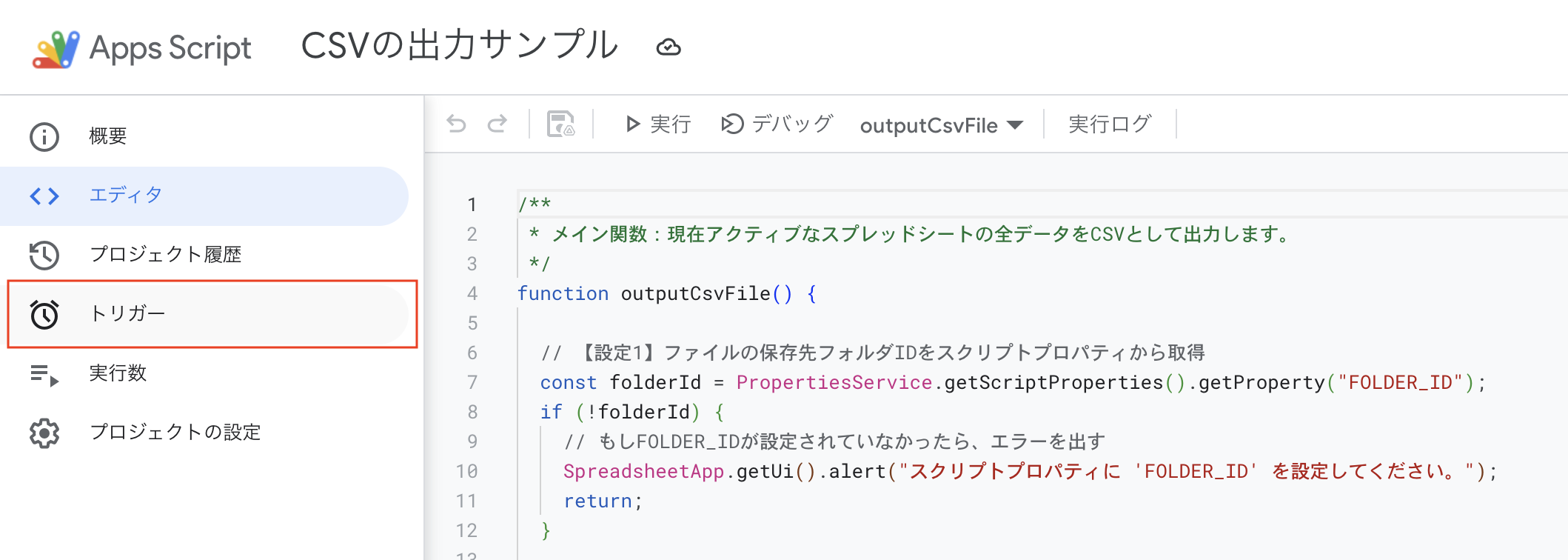
Task: Click the トリガー alarm clock icon
Action: tap(44, 314)
